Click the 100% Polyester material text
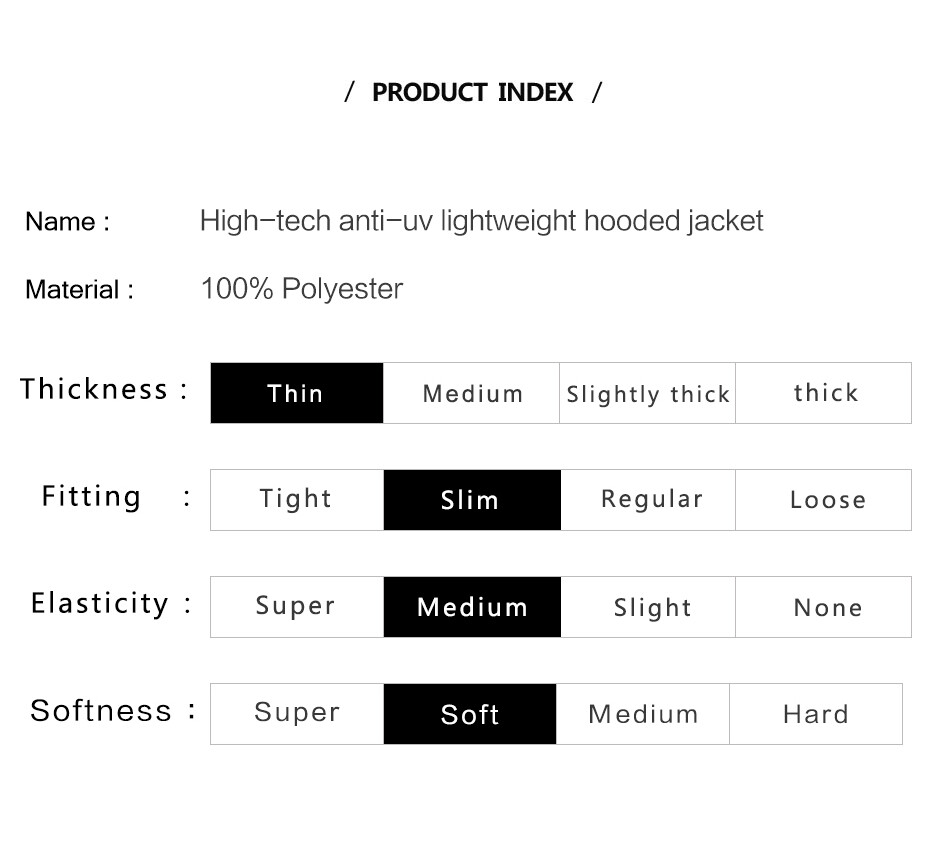 point(302,289)
